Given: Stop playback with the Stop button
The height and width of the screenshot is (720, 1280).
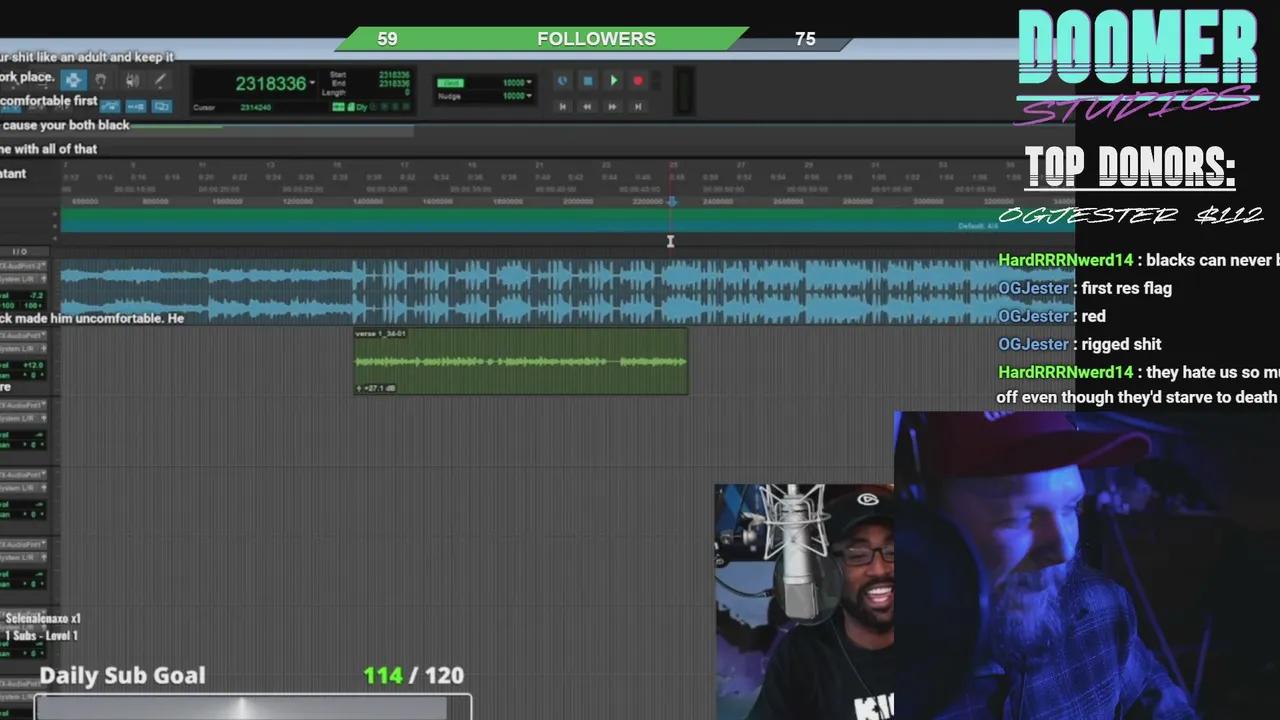Looking at the screenshot, I should [x=588, y=81].
